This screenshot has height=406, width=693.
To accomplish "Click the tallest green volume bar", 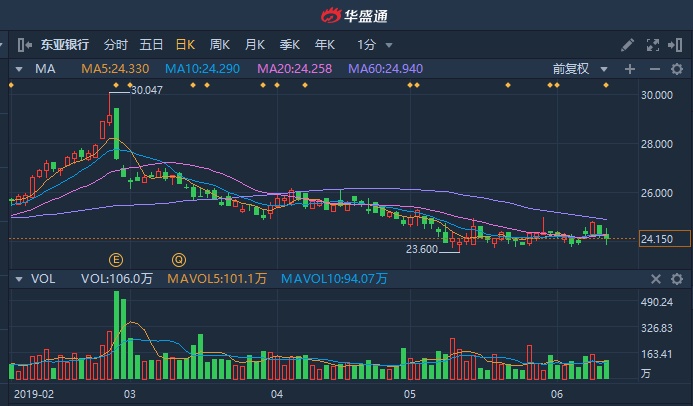I will coord(117,335).
